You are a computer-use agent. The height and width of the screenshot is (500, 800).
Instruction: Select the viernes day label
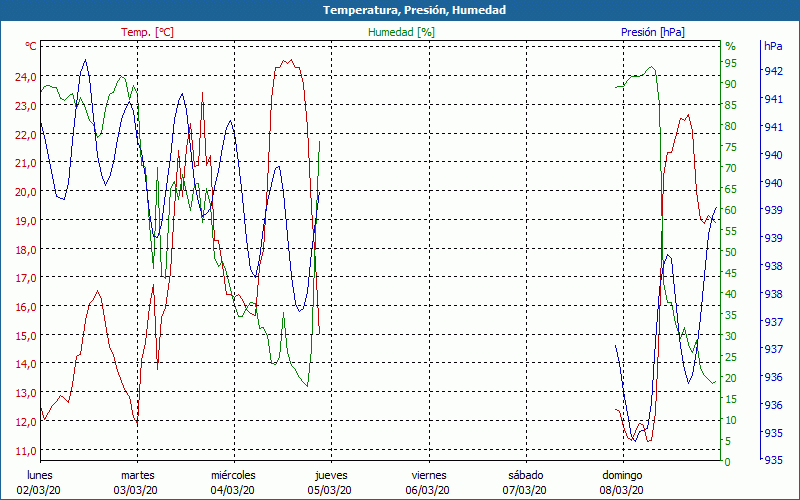pyautogui.click(x=429, y=476)
